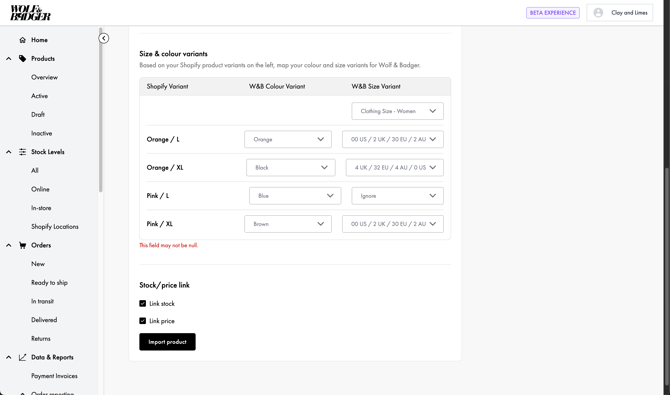Click the Products tag icon
This screenshot has width=670, height=395.
point(23,59)
